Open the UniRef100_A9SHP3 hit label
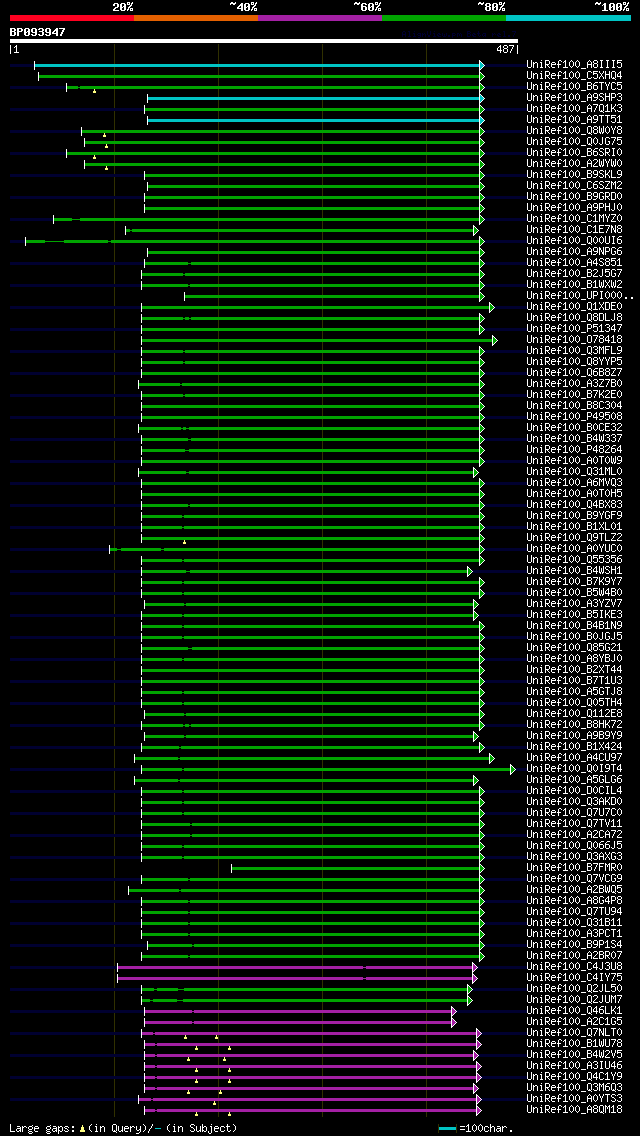The height and width of the screenshot is (1136, 640). click(574, 98)
